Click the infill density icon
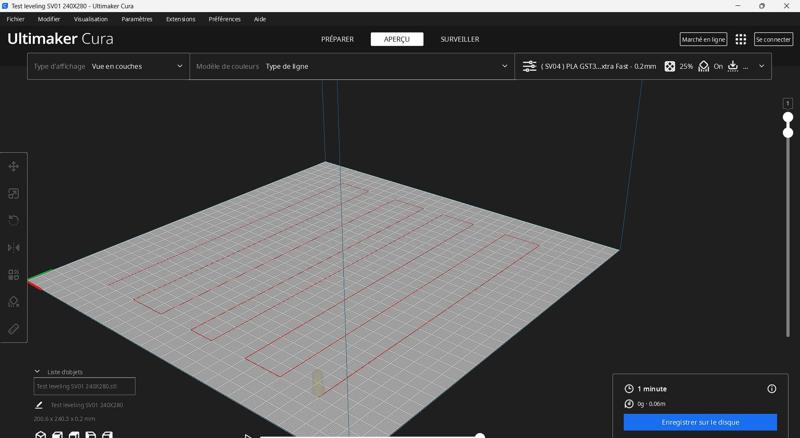 [670, 66]
